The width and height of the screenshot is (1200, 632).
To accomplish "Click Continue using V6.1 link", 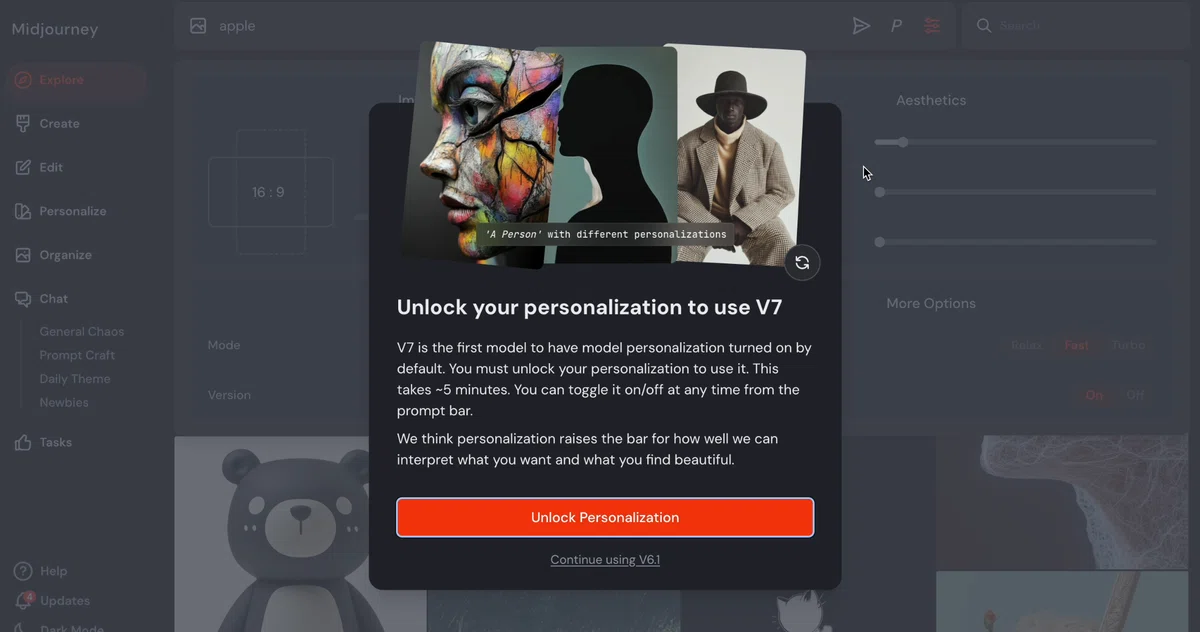I will click(605, 560).
